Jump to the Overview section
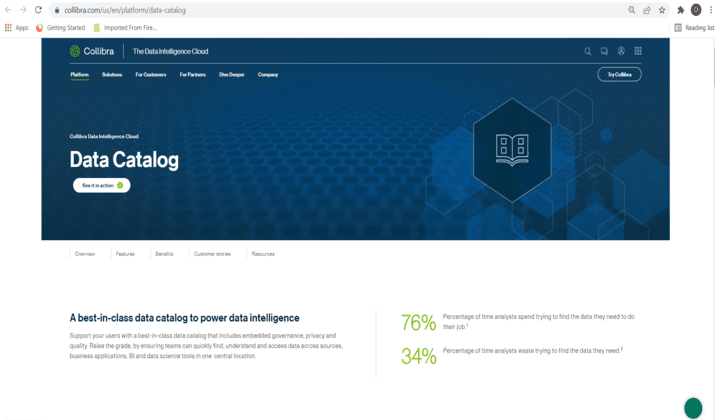Viewport: 715px width, 420px height. [85, 254]
